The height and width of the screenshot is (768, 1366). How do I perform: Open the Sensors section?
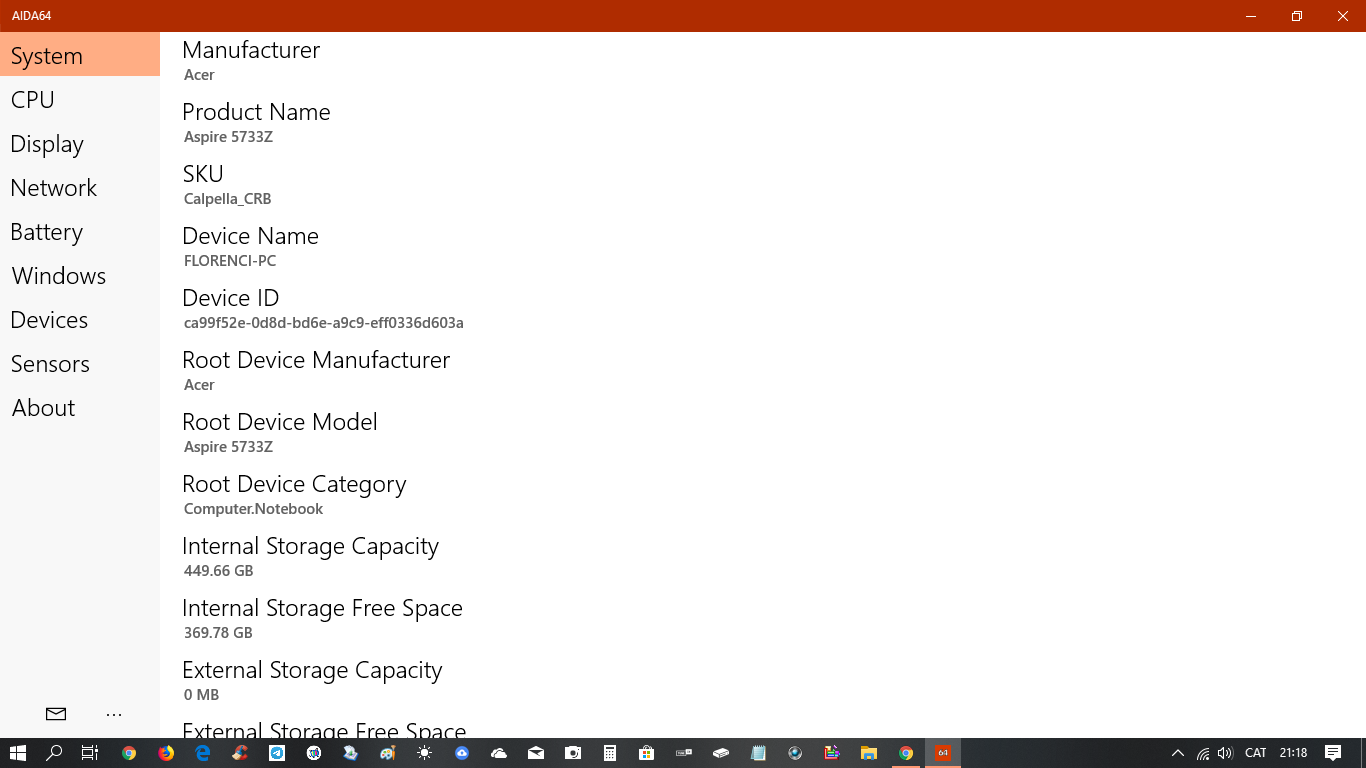[x=80, y=364]
